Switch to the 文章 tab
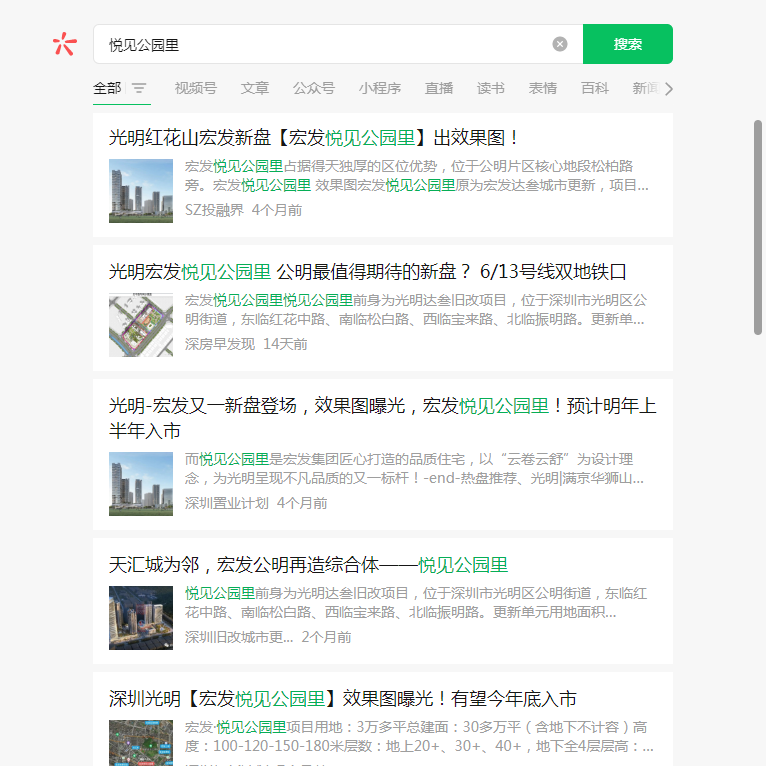This screenshot has height=766, width=766. click(x=254, y=88)
